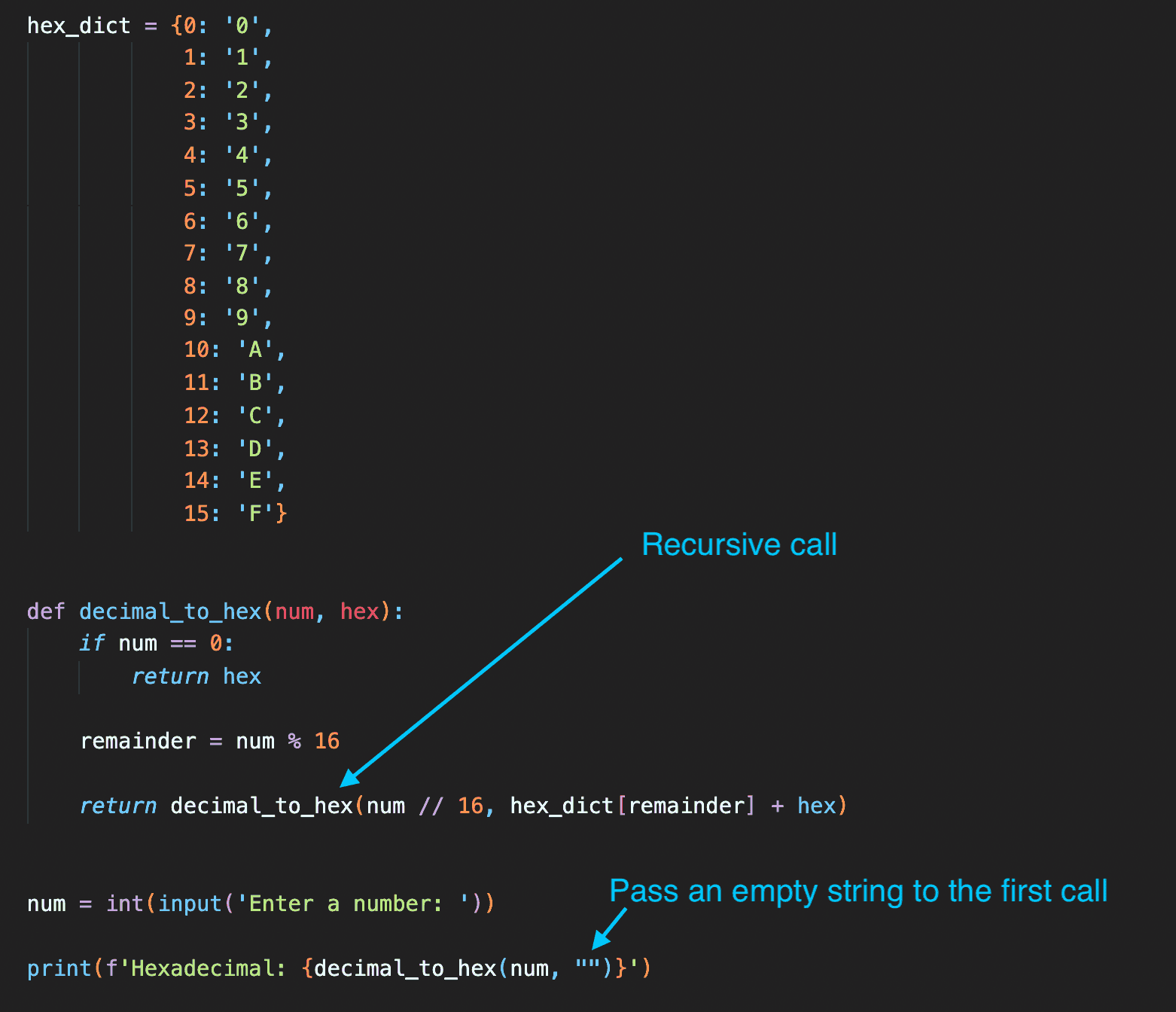The image size is (1176, 1012).
Task: Click the dictionary entry 10: 'A'
Action: coord(233,349)
